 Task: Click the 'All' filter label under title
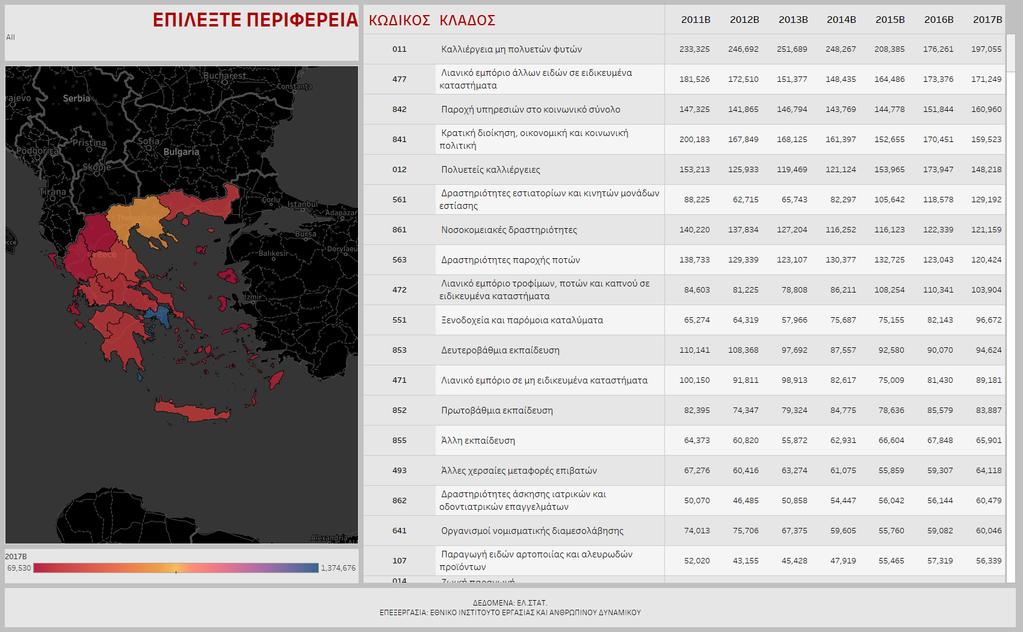tap(10, 37)
